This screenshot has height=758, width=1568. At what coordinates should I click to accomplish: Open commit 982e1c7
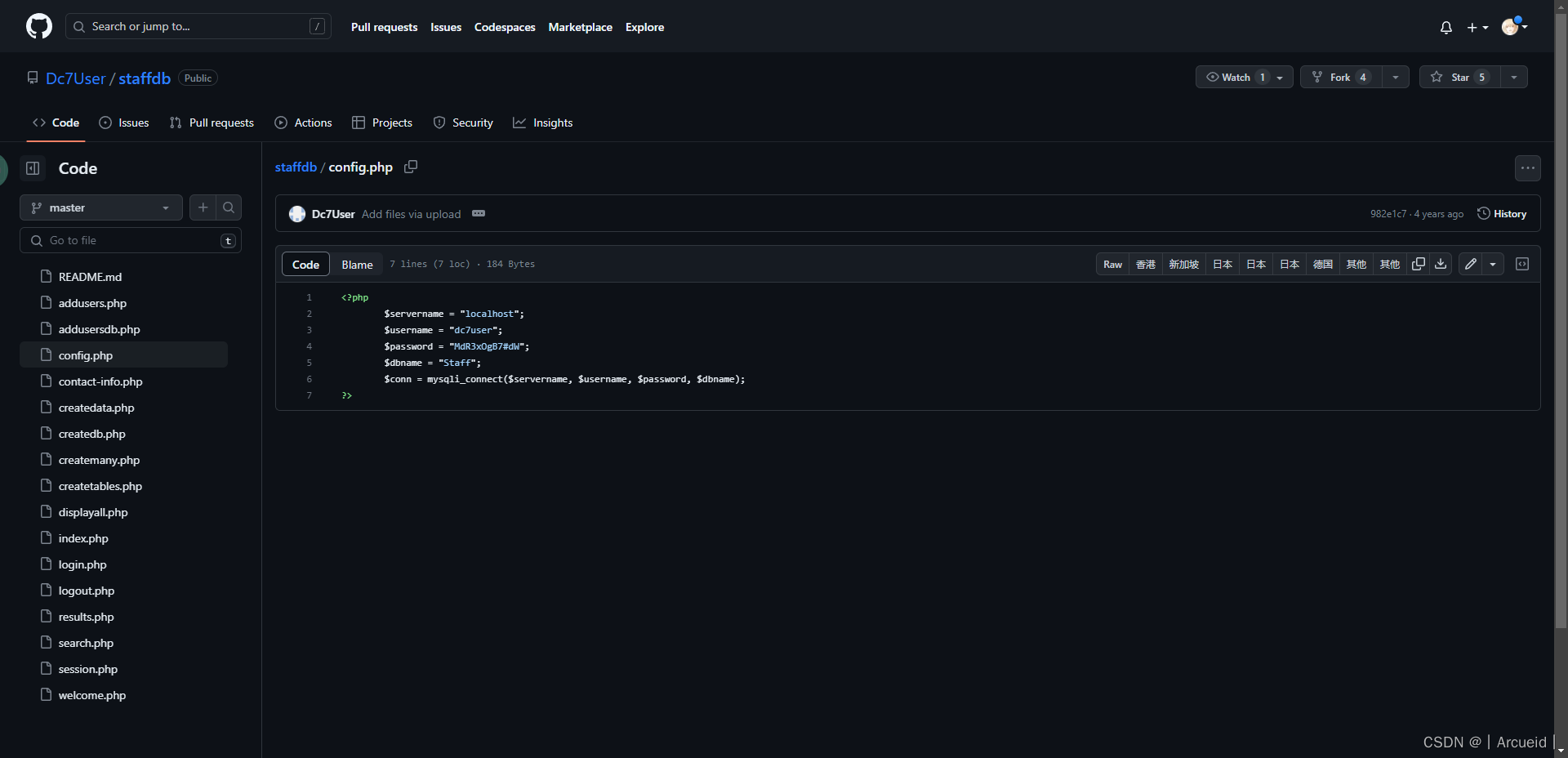(1388, 214)
